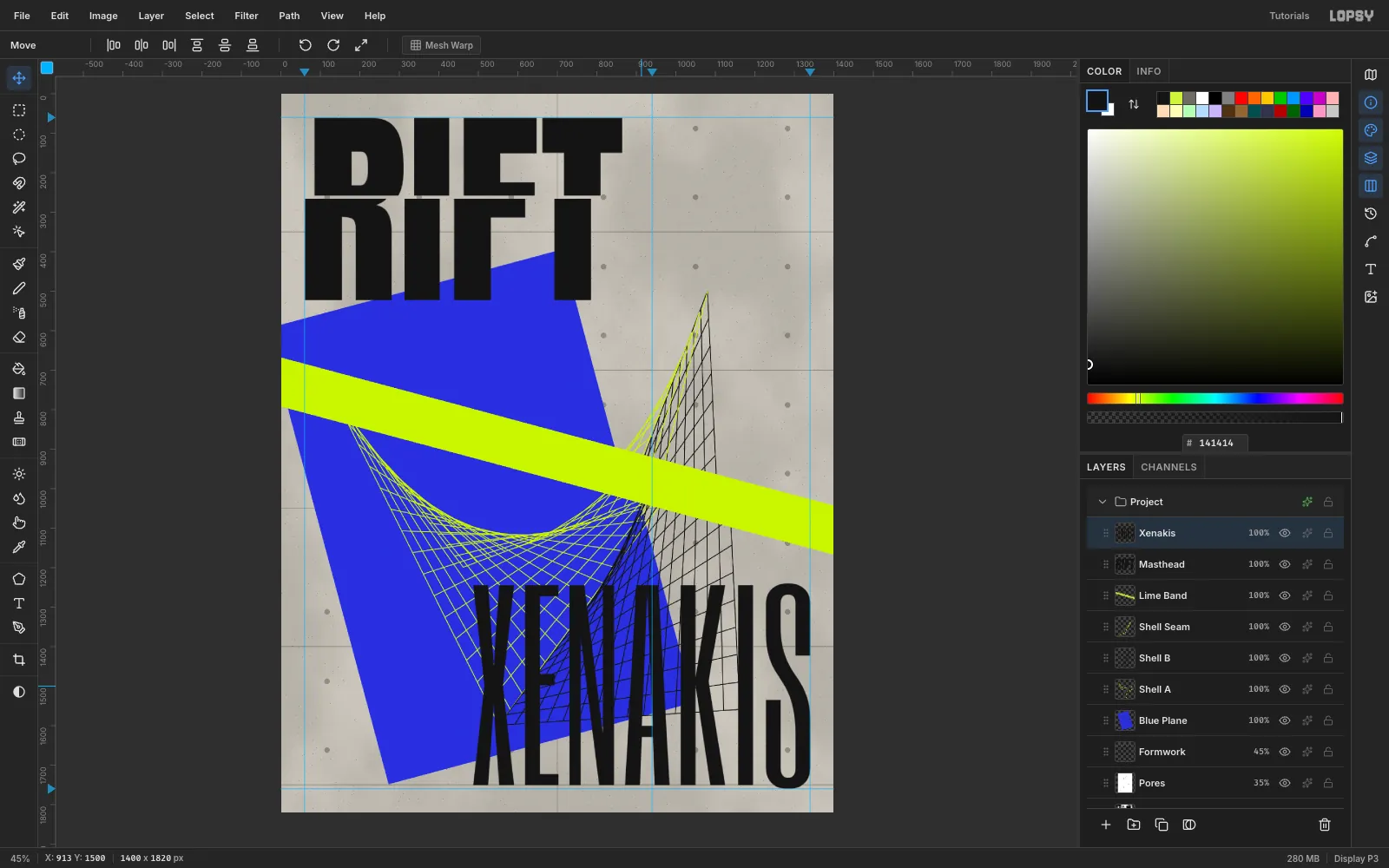The height and width of the screenshot is (868, 1389).
Task: Select the Elliptical Marquee tool
Action: pos(19,135)
